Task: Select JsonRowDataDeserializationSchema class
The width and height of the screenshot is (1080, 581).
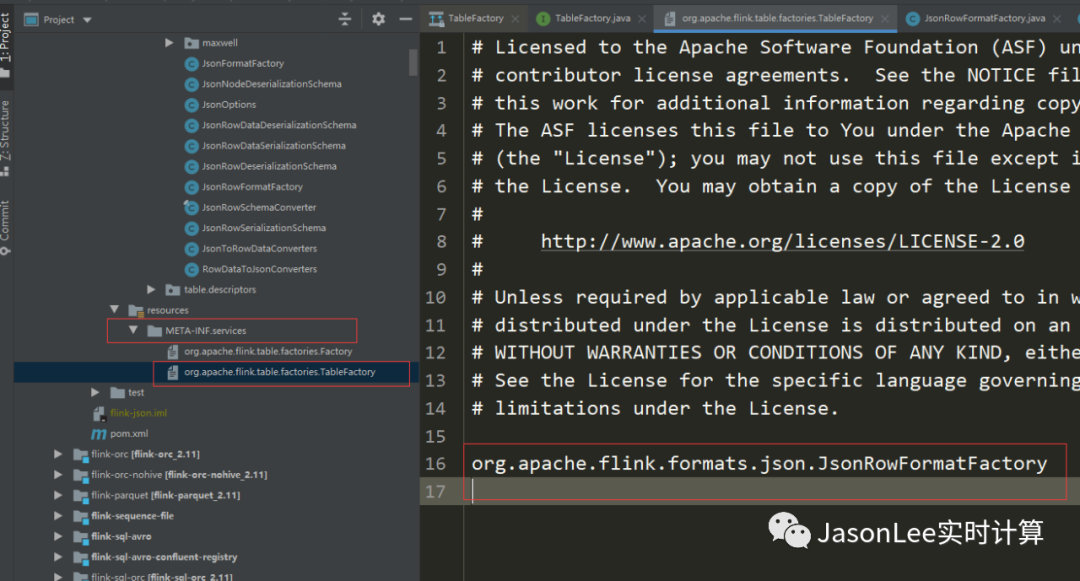Action: point(279,125)
